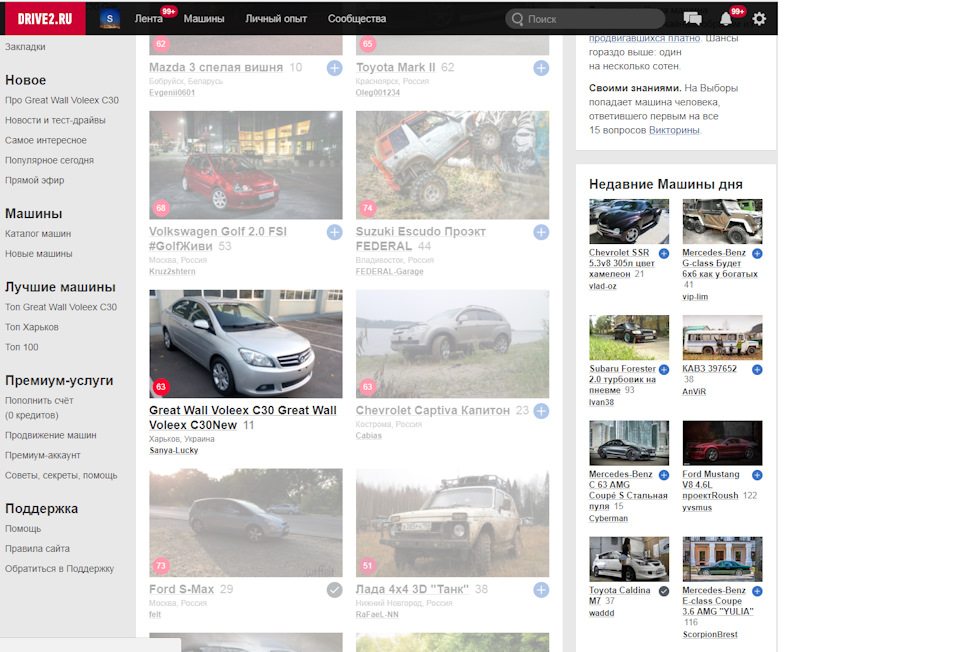Viewport: 960px width, 652px height.
Task: Open the messages chat icon
Action: point(692,19)
